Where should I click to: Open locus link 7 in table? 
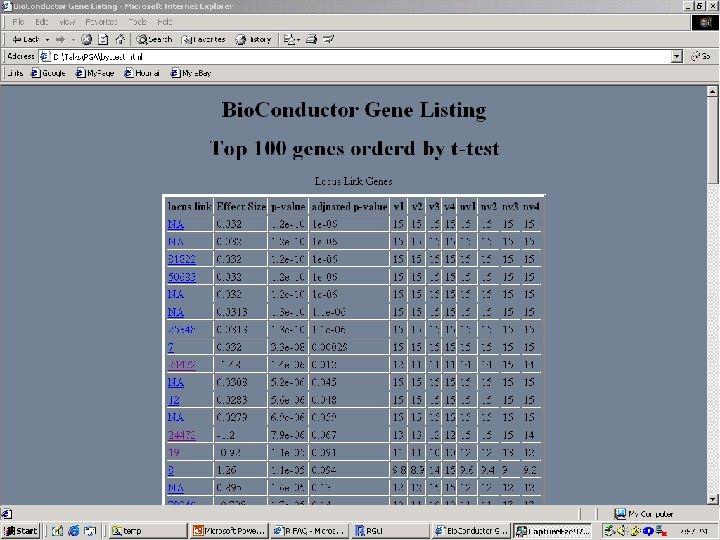coord(171,347)
